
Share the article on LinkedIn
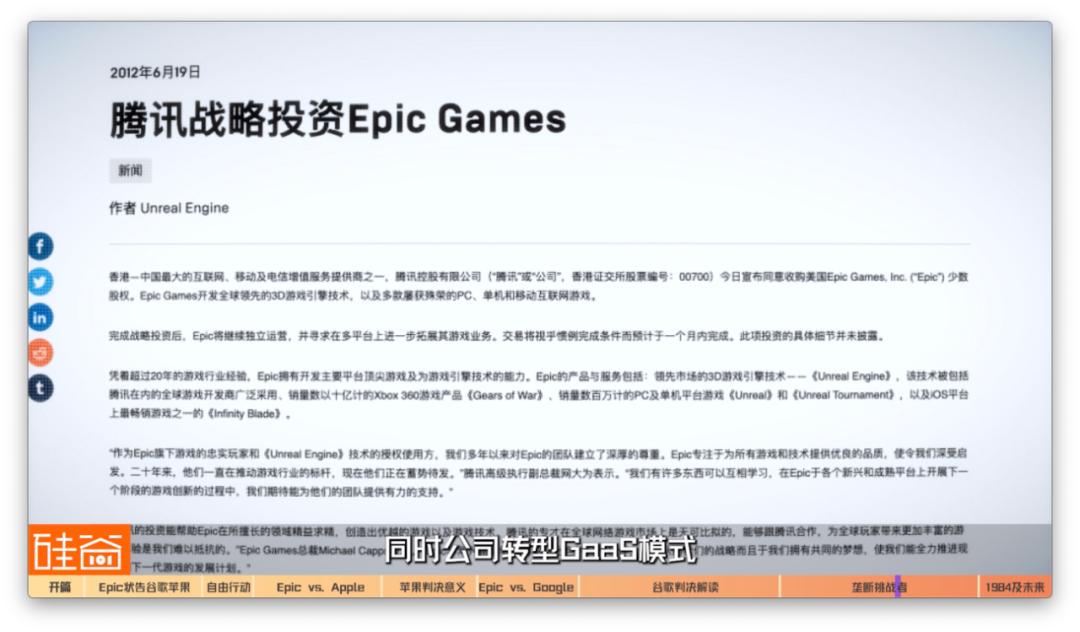(41, 317)
